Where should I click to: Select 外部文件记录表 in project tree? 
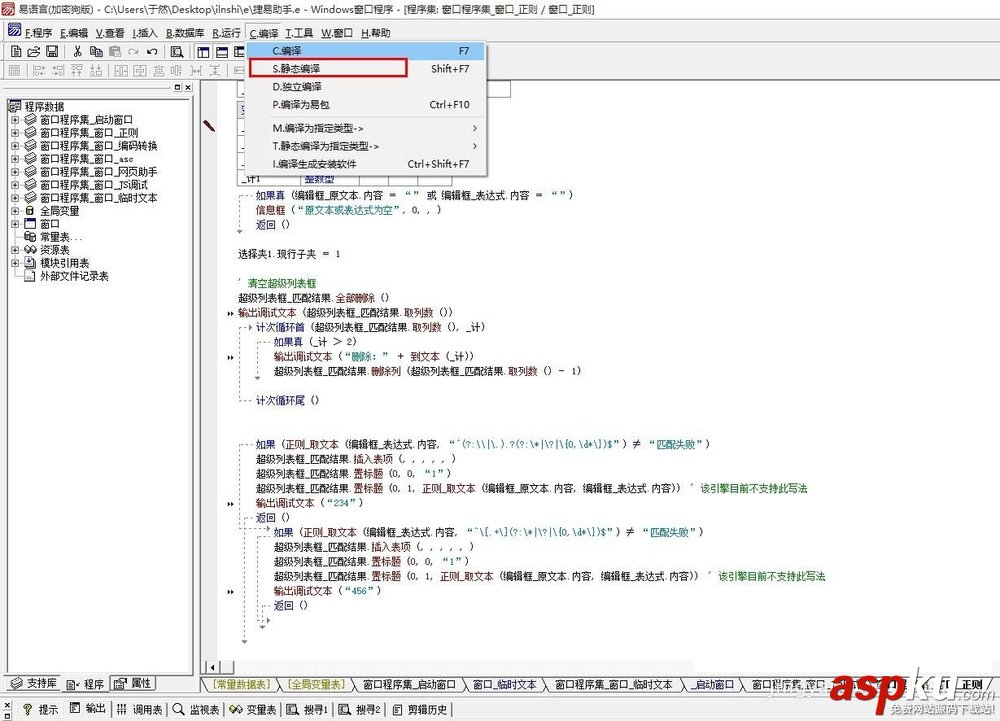(x=74, y=276)
